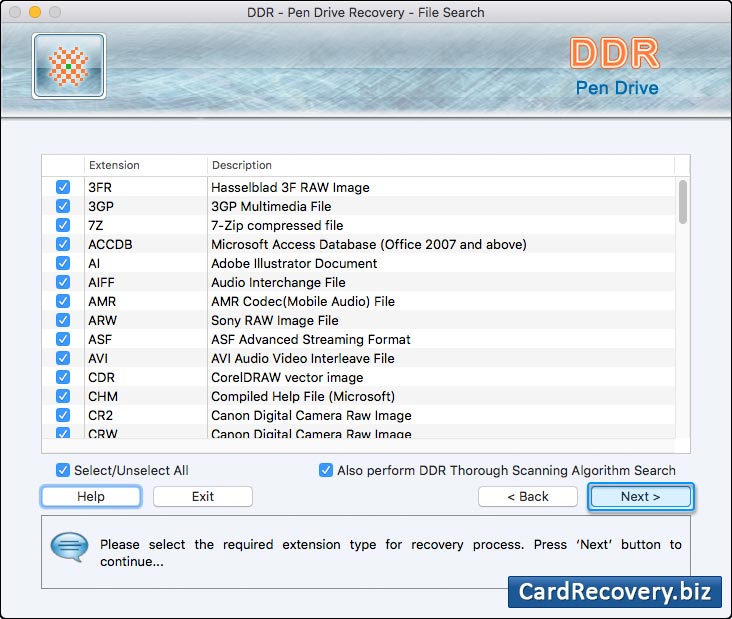Uncheck the 3FR extension checkbox

coord(63,187)
